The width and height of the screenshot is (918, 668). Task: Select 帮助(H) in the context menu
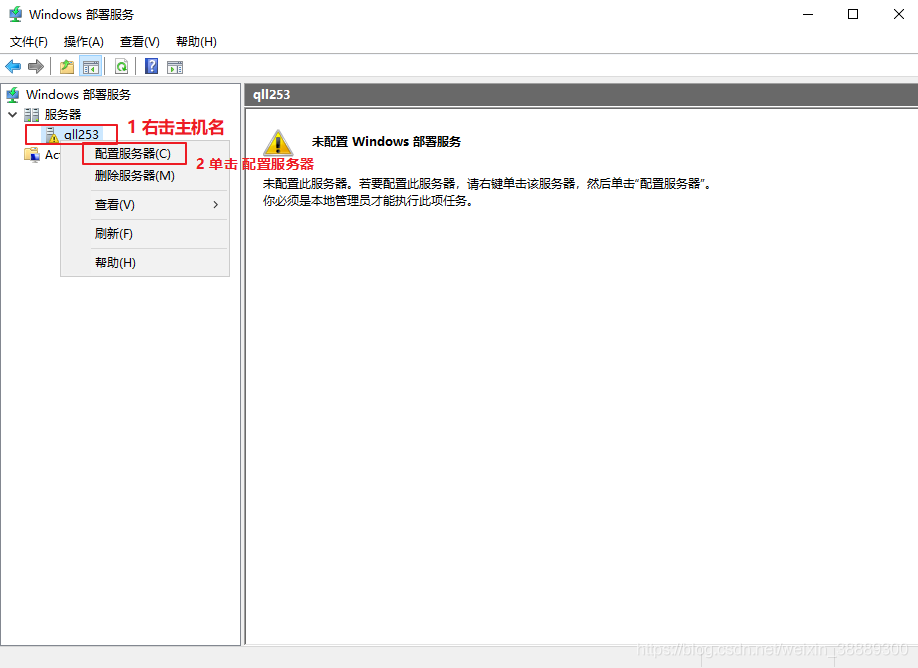(115, 262)
